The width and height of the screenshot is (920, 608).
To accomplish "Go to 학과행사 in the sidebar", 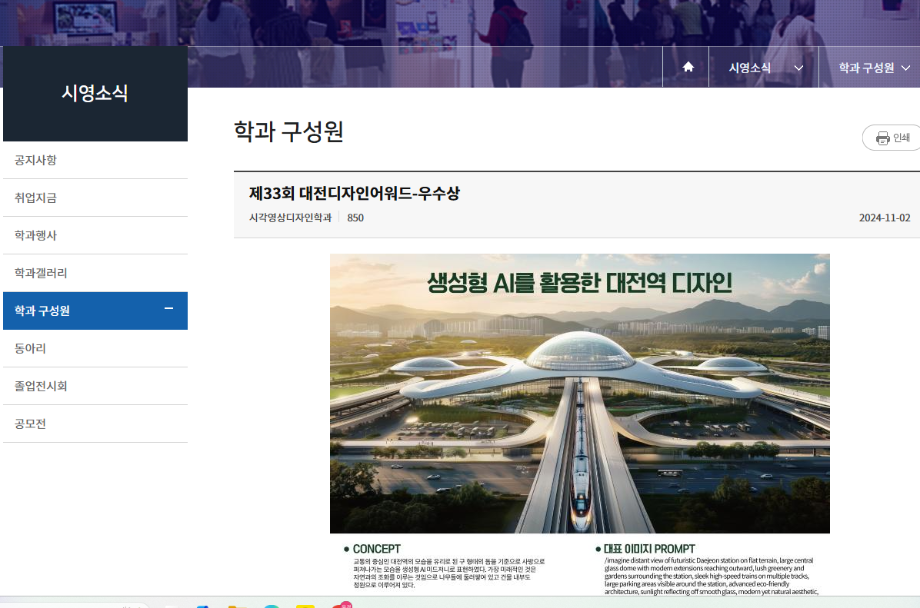I will pyautogui.click(x=36, y=236).
